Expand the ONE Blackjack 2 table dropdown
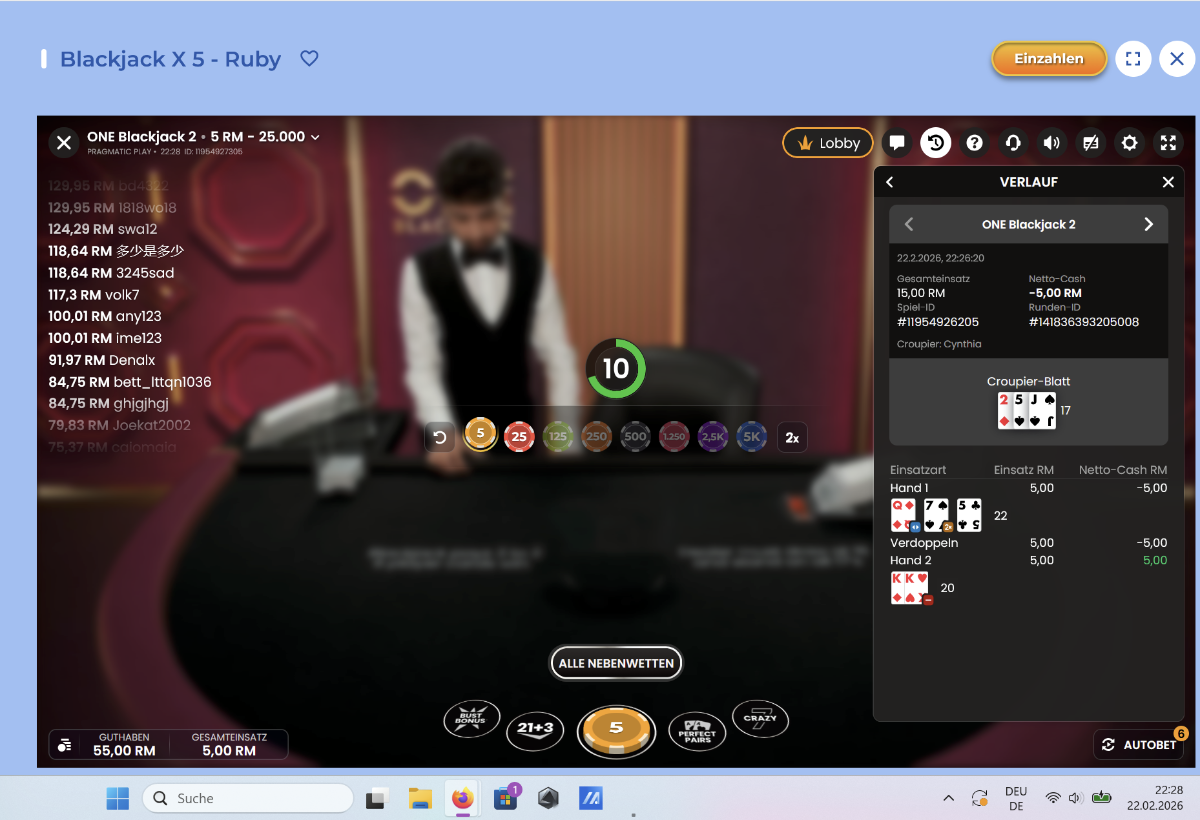 pos(315,137)
